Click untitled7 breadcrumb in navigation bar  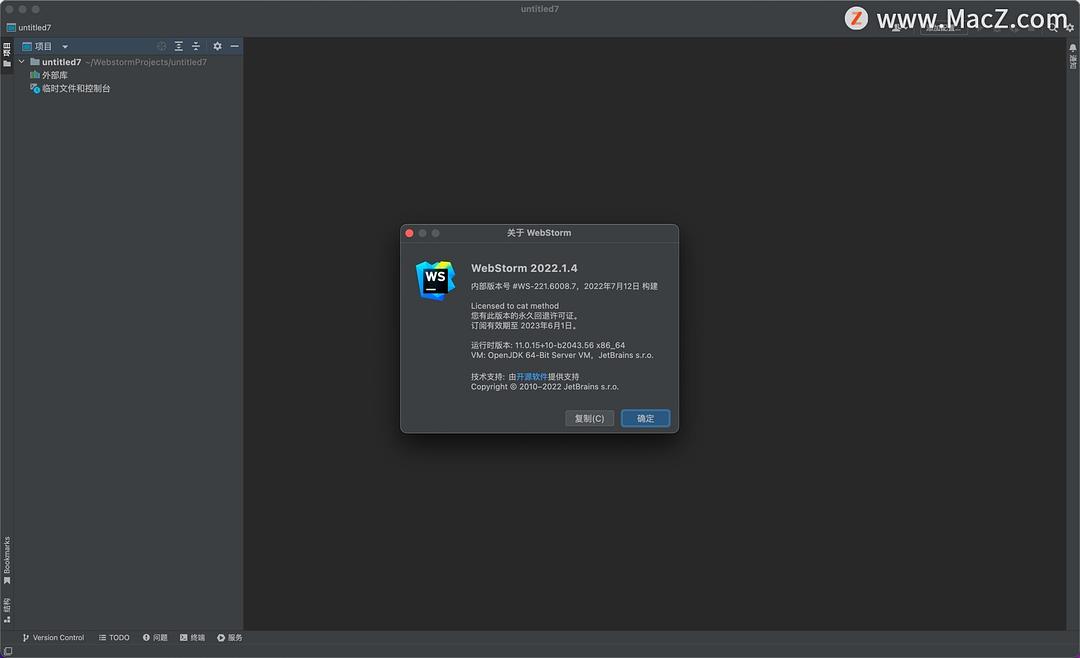[29, 28]
